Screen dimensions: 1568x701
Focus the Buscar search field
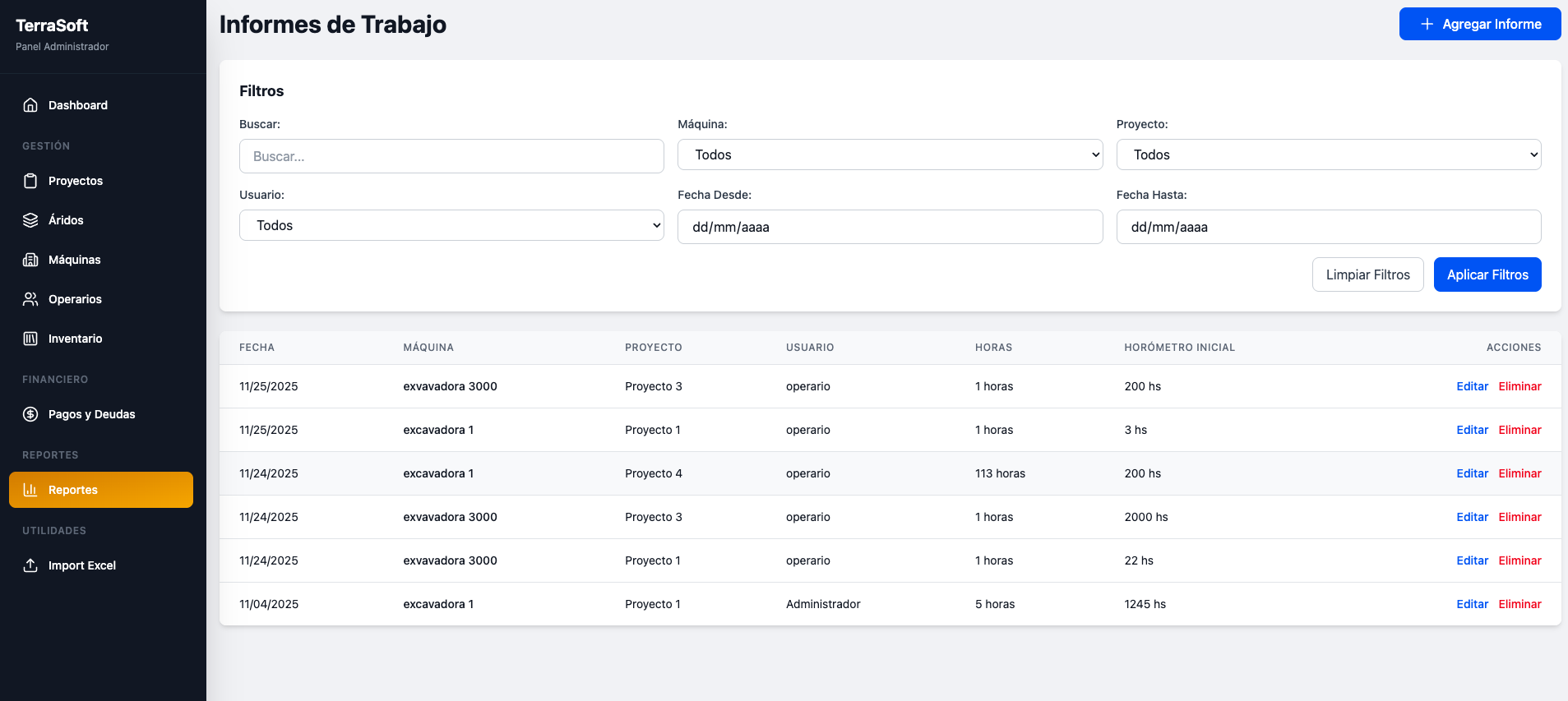pyautogui.click(x=451, y=156)
